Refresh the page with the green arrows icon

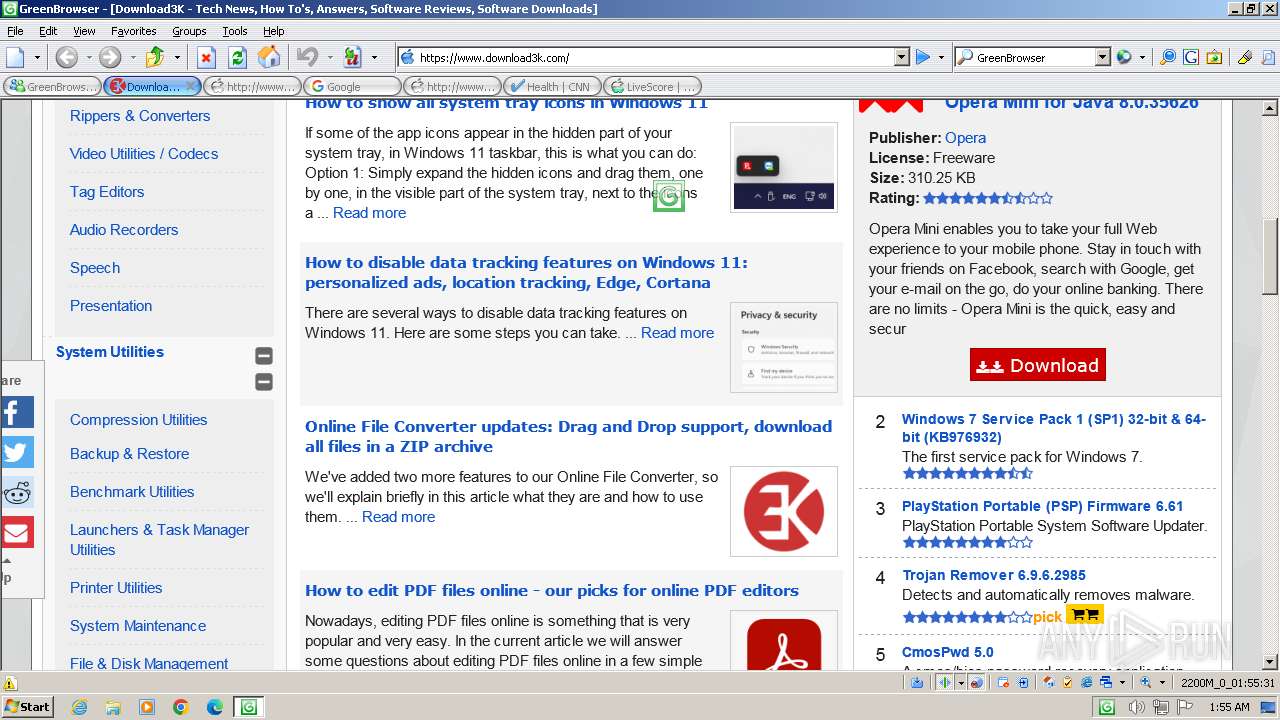click(237, 57)
